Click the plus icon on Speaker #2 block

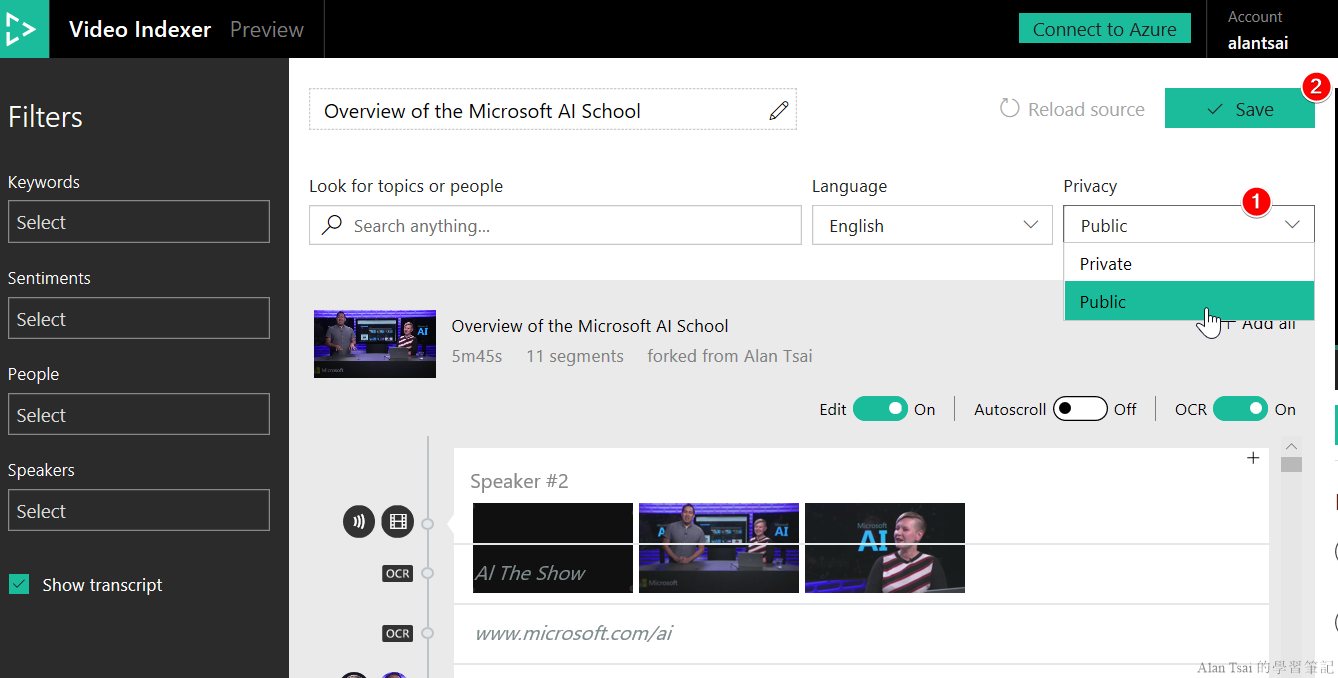pyautogui.click(x=1253, y=458)
